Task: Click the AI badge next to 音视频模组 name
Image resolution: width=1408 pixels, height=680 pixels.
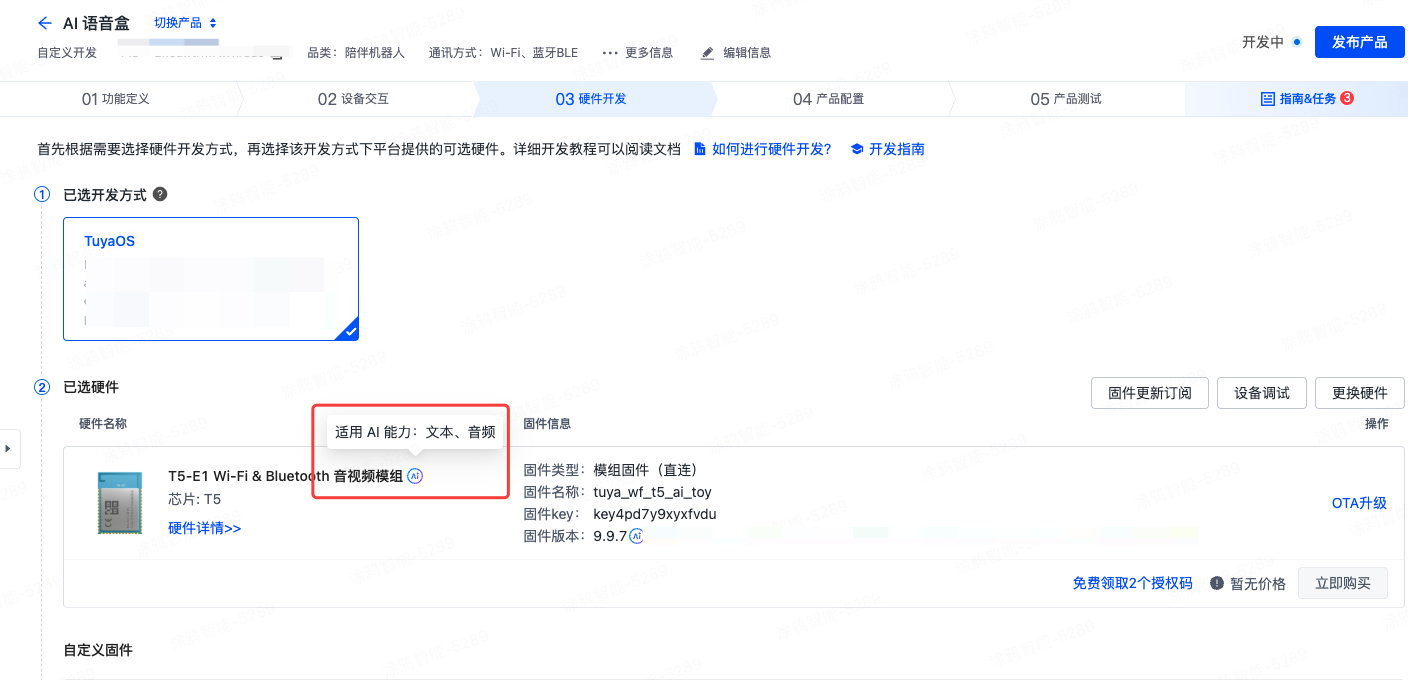Action: [417, 476]
